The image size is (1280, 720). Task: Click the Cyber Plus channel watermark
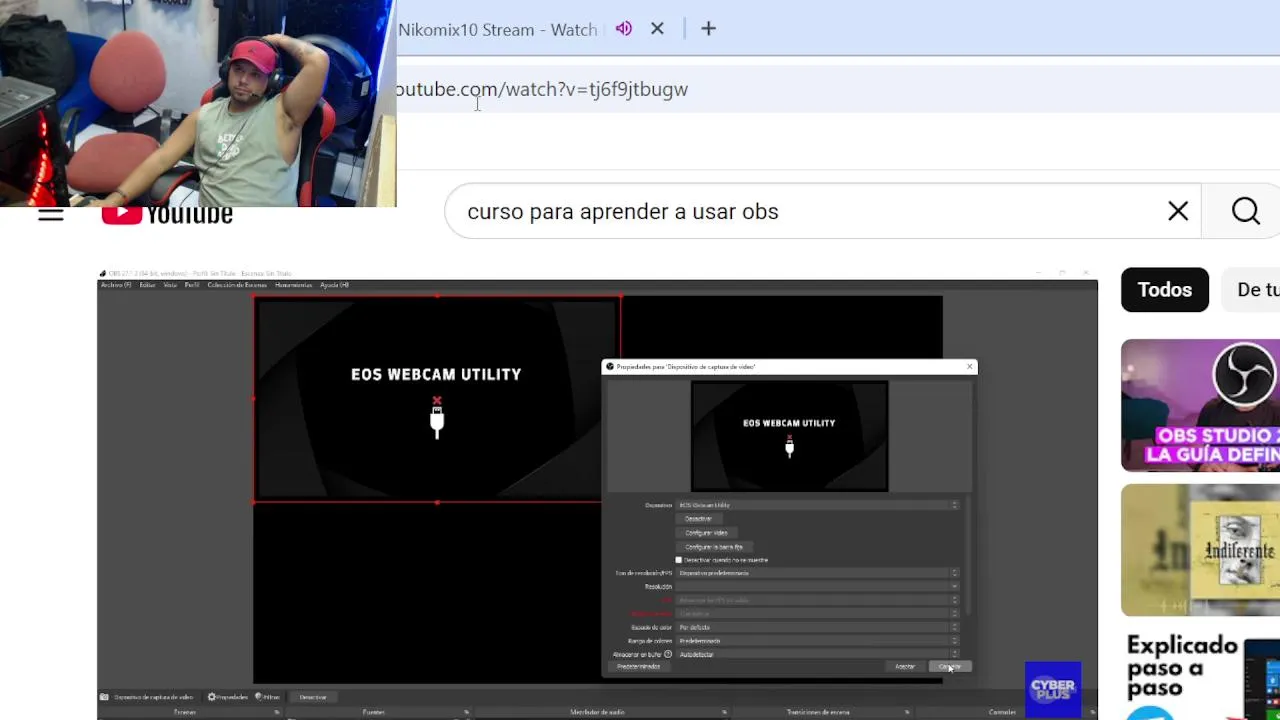(x=1052, y=689)
